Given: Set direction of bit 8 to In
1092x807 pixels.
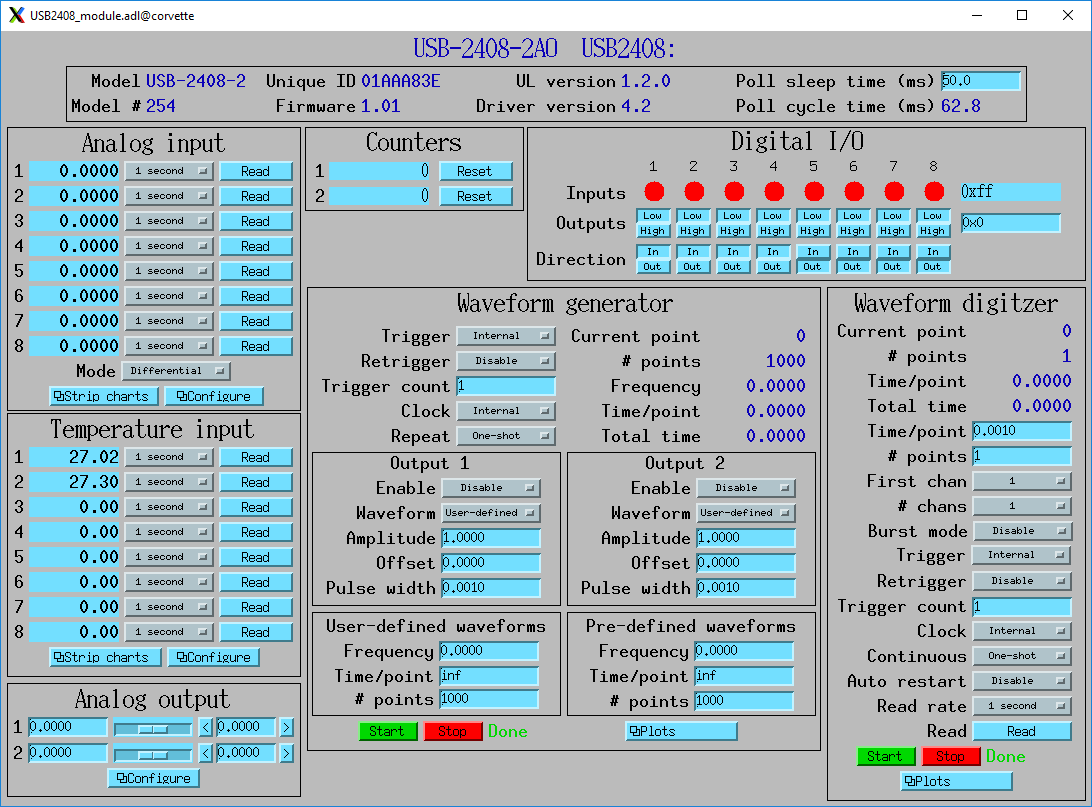Looking at the screenshot, I should tap(933, 251).
